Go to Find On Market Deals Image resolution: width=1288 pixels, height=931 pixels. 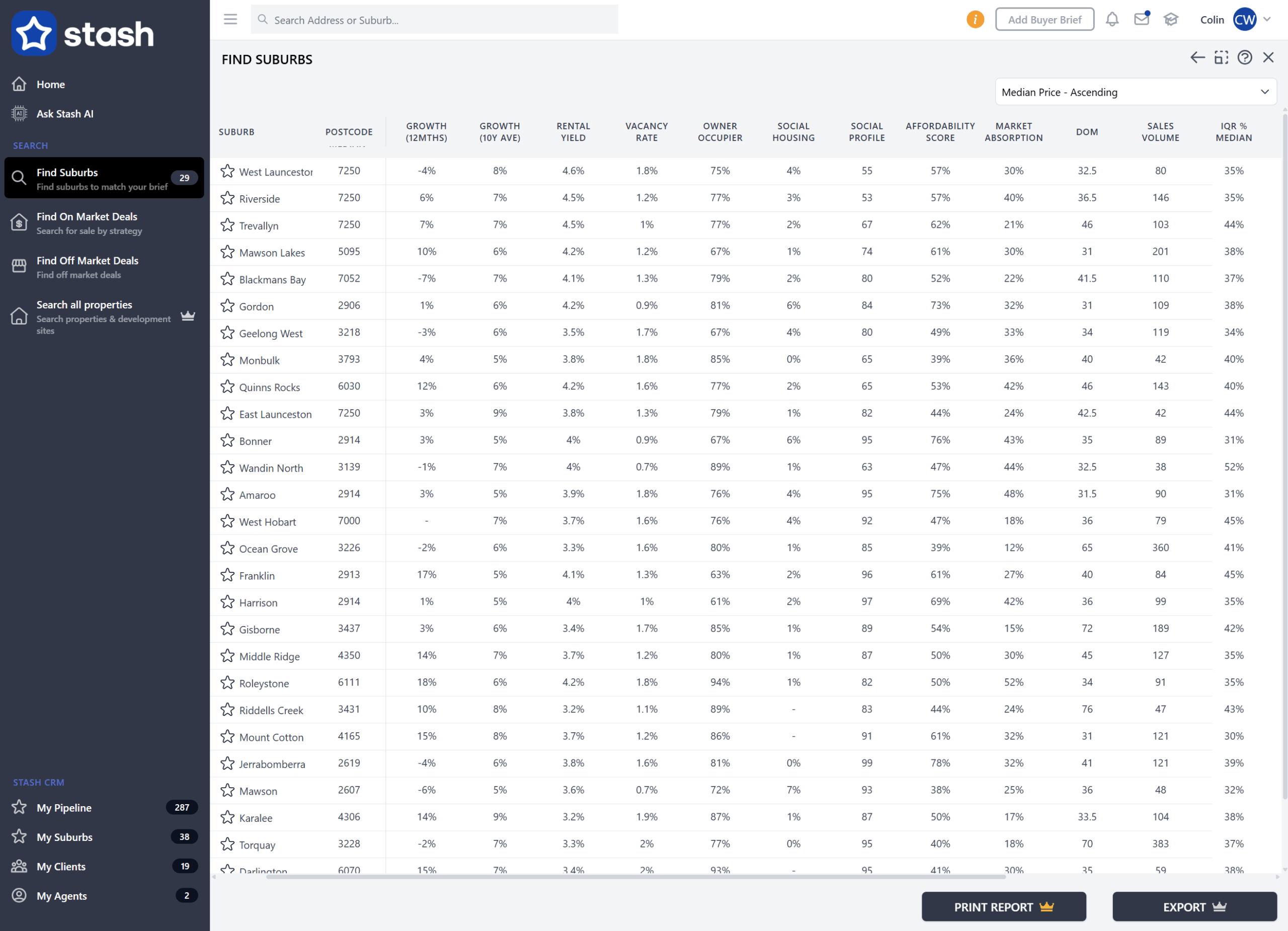(x=87, y=222)
